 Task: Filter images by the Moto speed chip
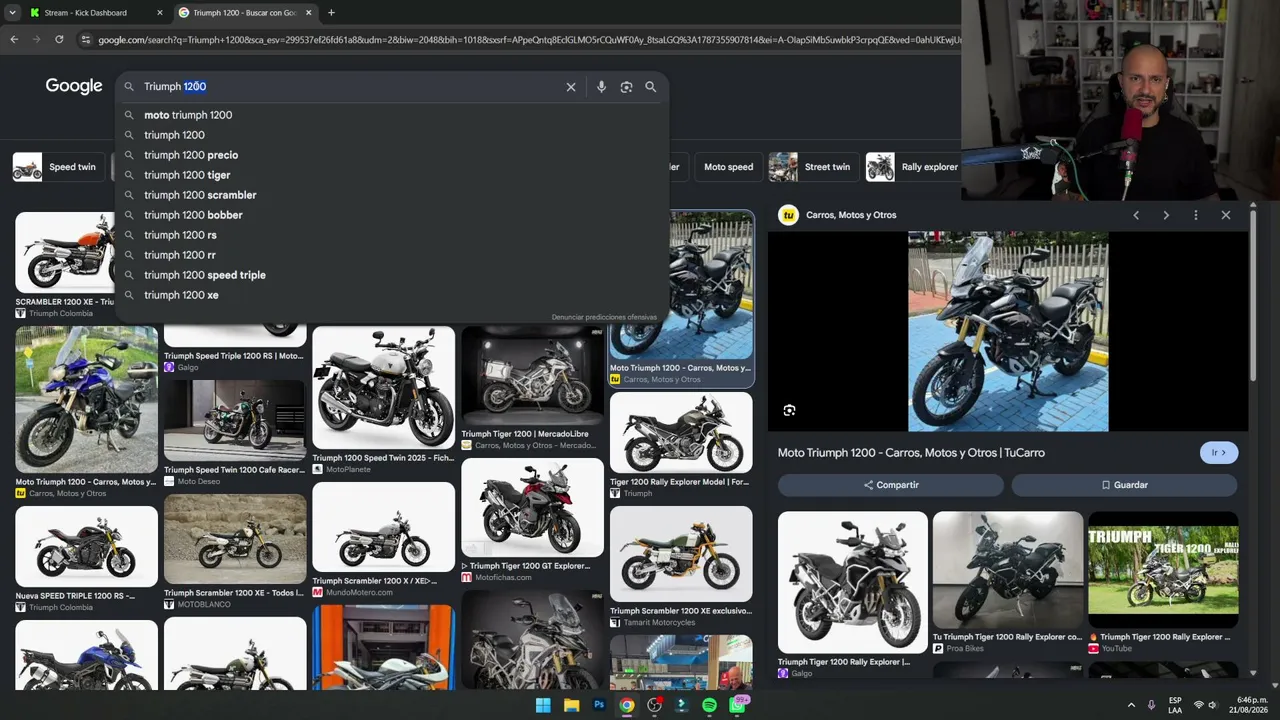[728, 167]
